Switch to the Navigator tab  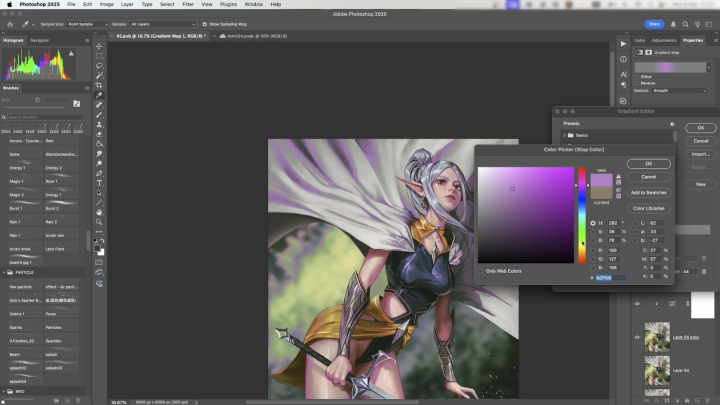40,40
